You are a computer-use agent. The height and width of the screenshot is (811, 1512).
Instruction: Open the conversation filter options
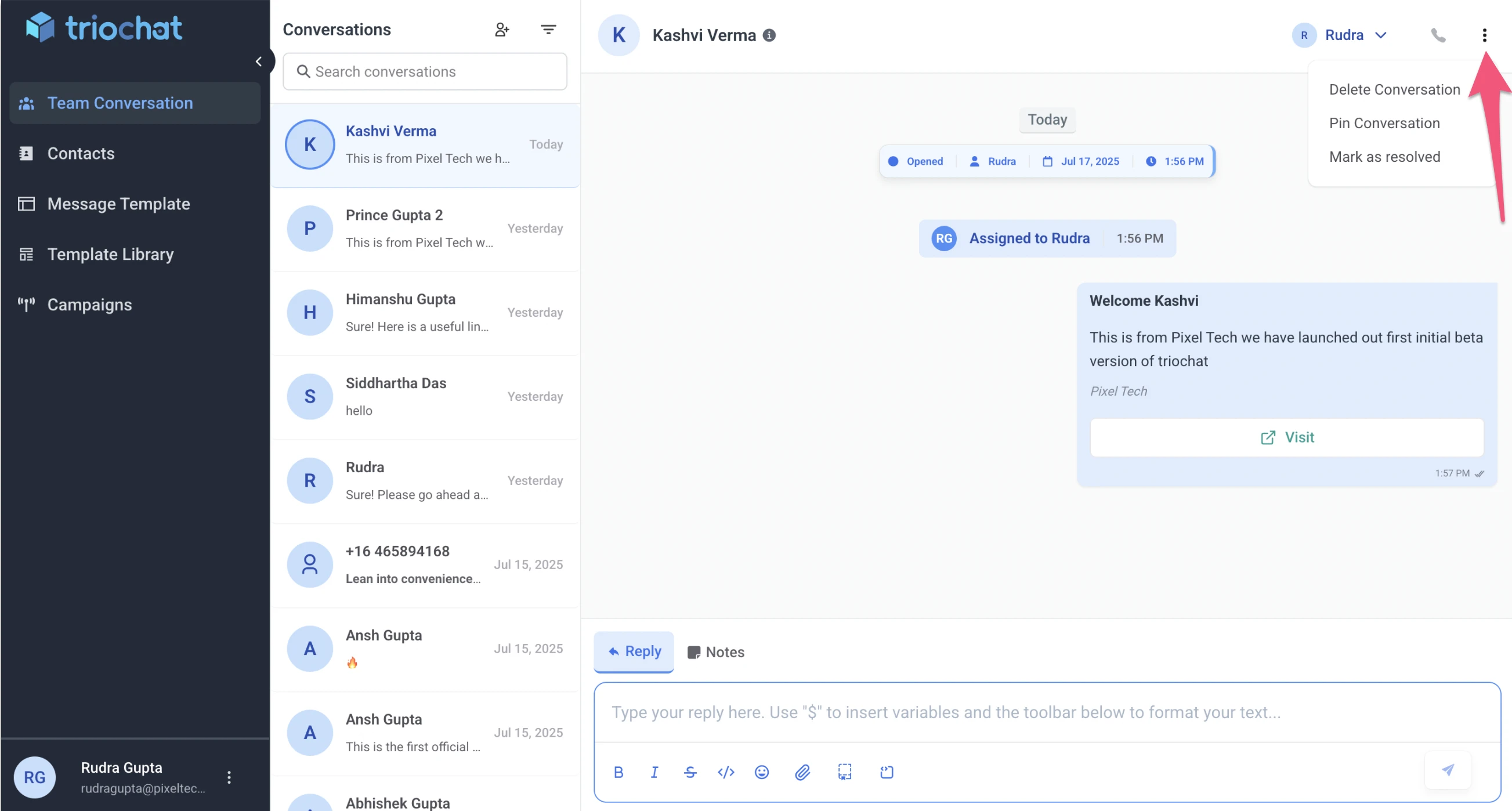(x=548, y=29)
